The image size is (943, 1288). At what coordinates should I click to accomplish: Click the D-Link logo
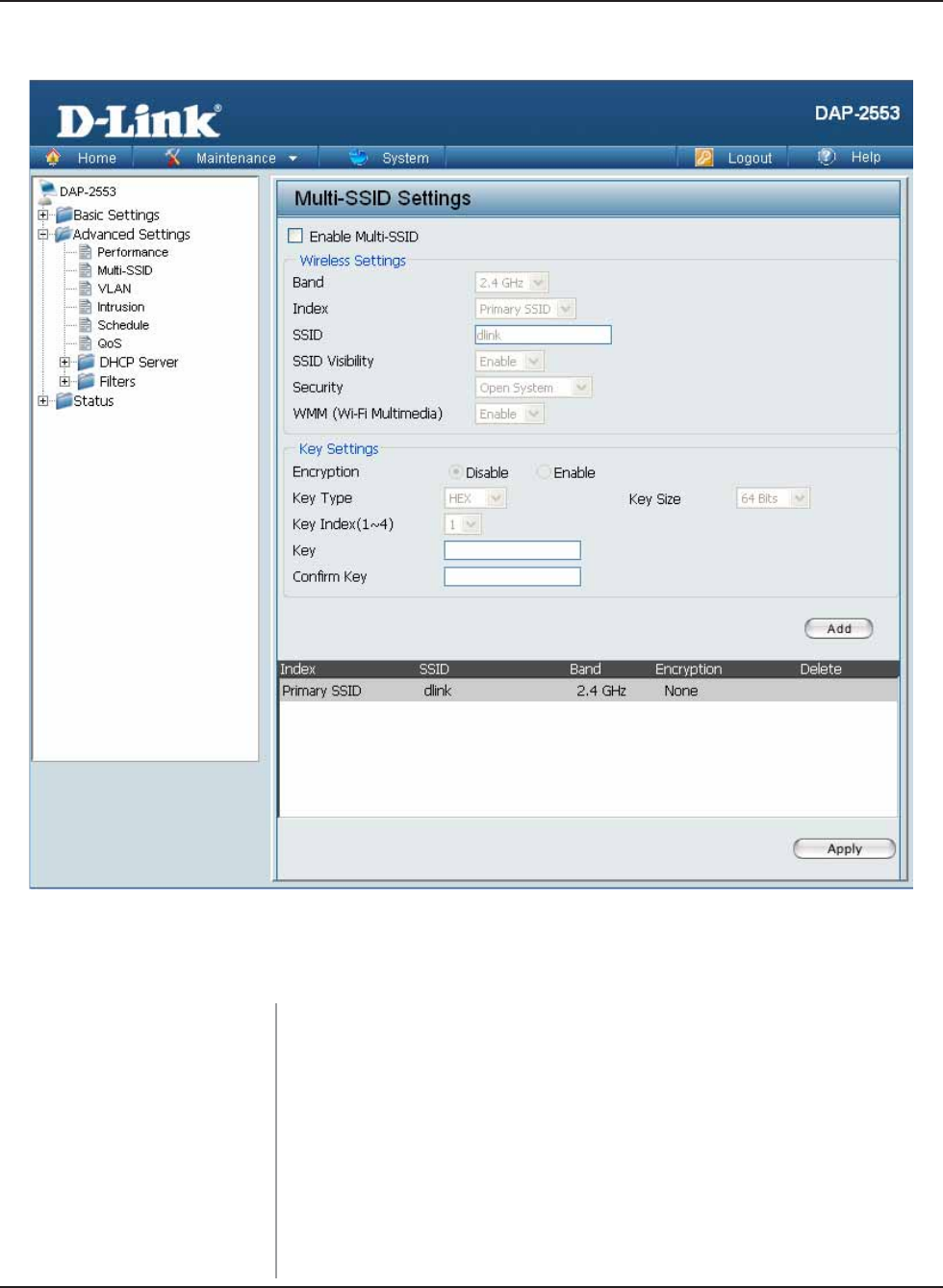140,121
